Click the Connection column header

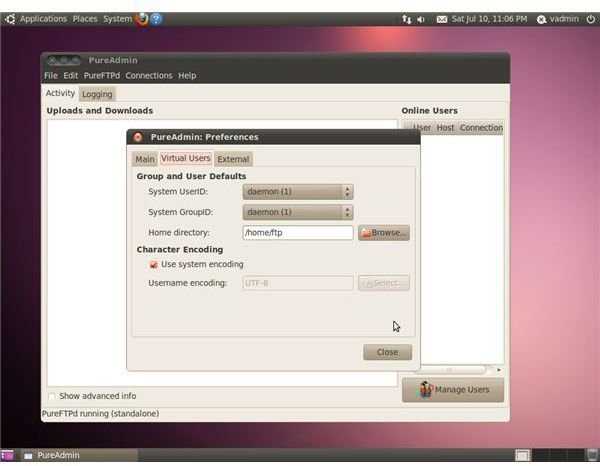[x=481, y=128]
